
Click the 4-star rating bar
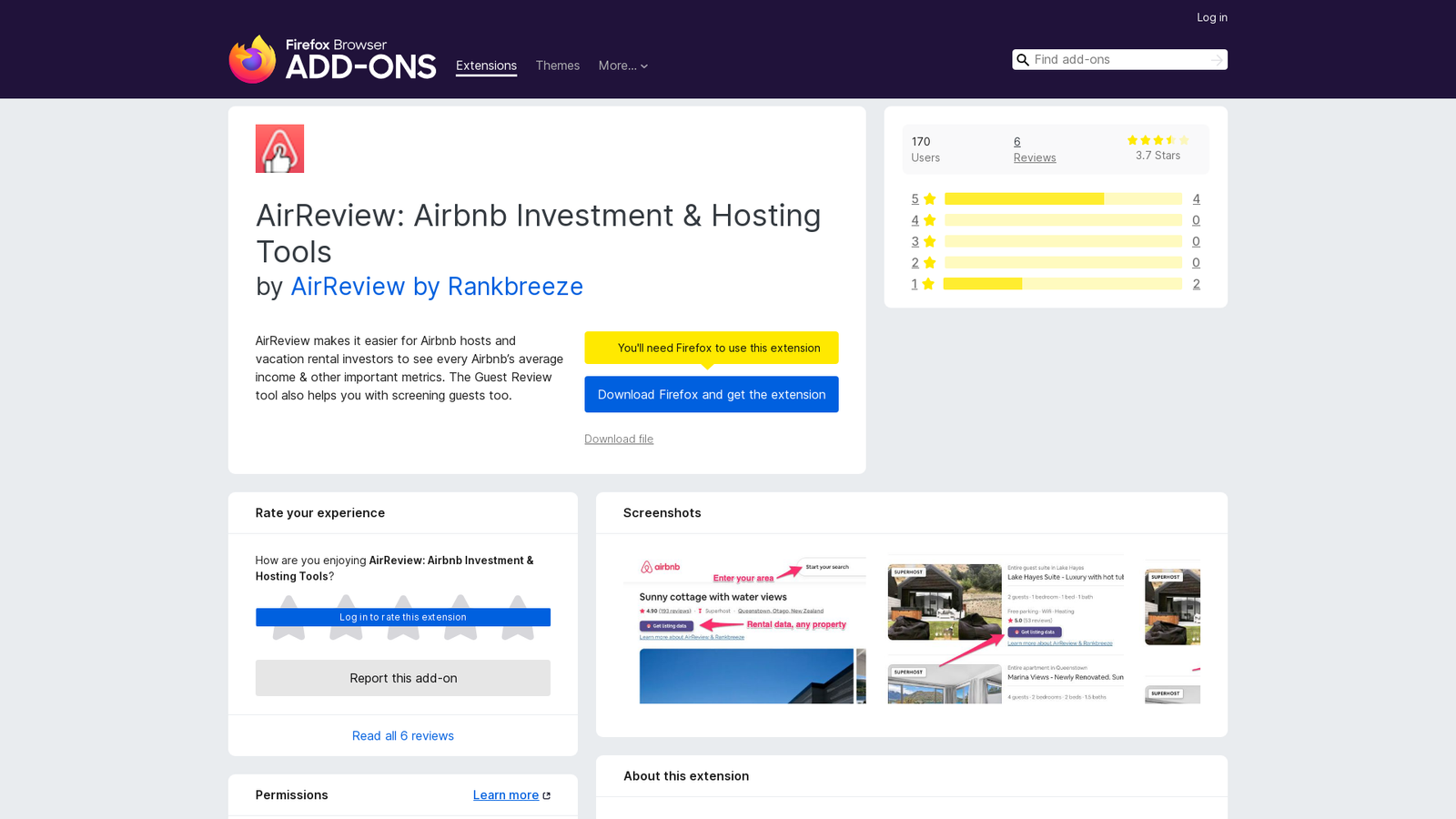pyautogui.click(x=1063, y=220)
